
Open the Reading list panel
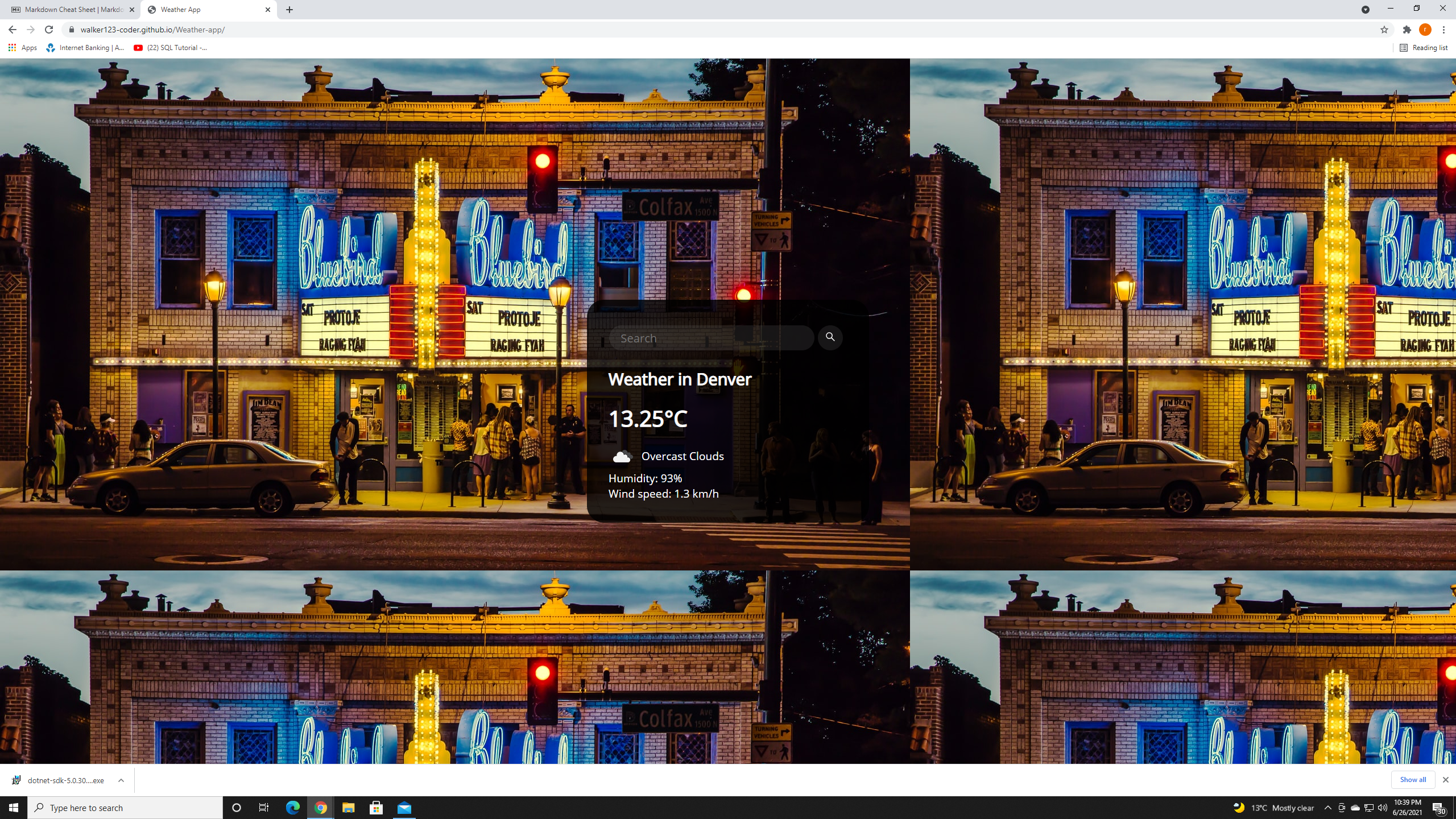(x=1424, y=48)
